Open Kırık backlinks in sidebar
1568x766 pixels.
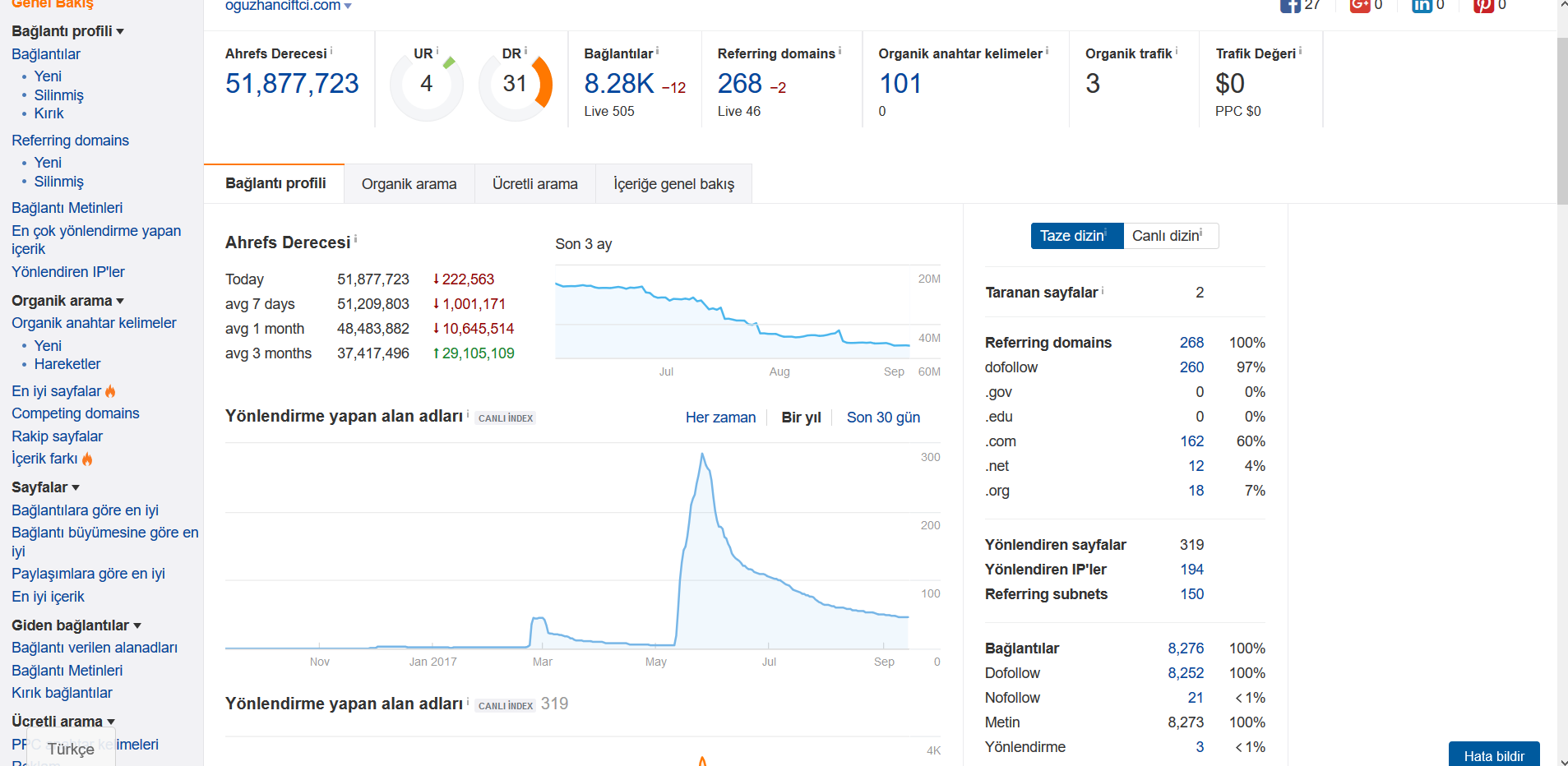[x=49, y=113]
